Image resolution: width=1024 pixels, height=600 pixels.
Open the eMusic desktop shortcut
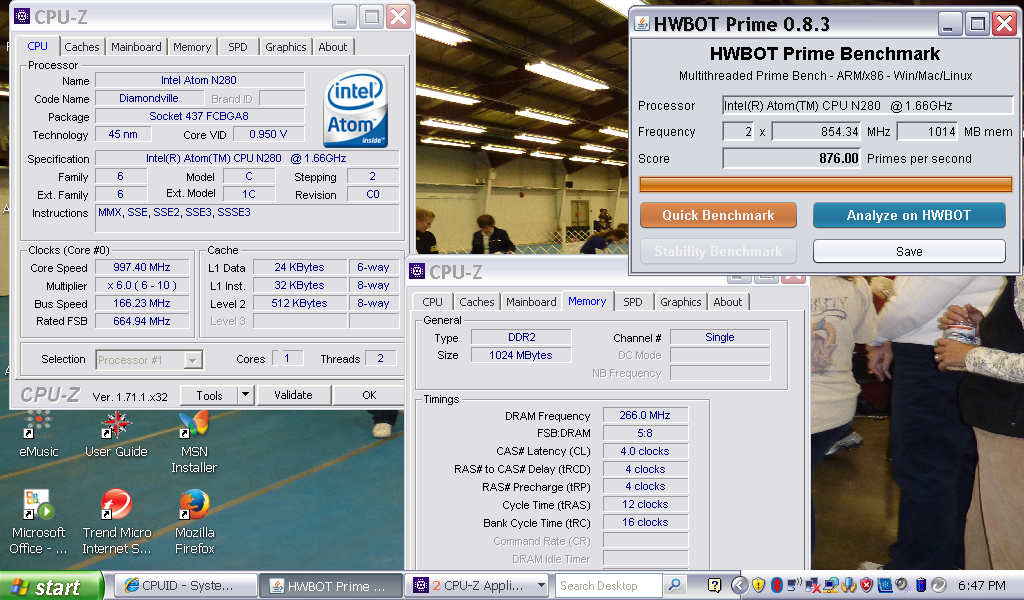point(39,434)
